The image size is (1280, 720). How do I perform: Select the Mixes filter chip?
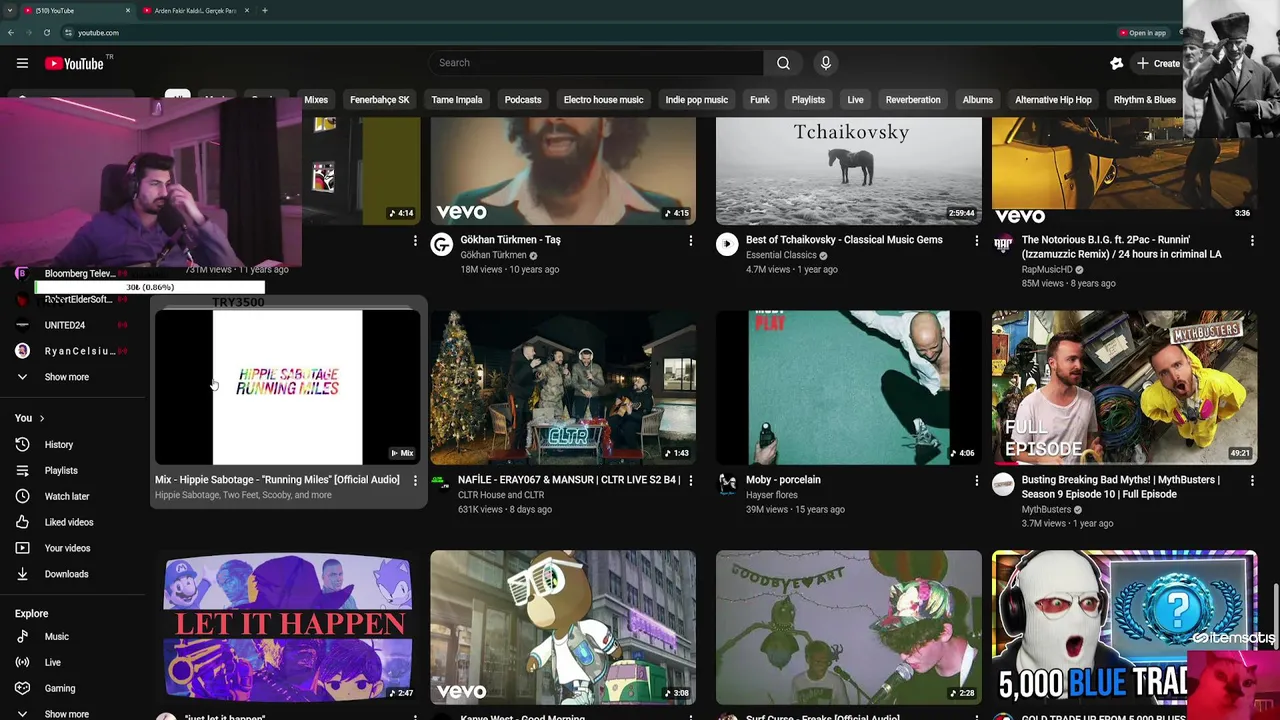tap(316, 100)
